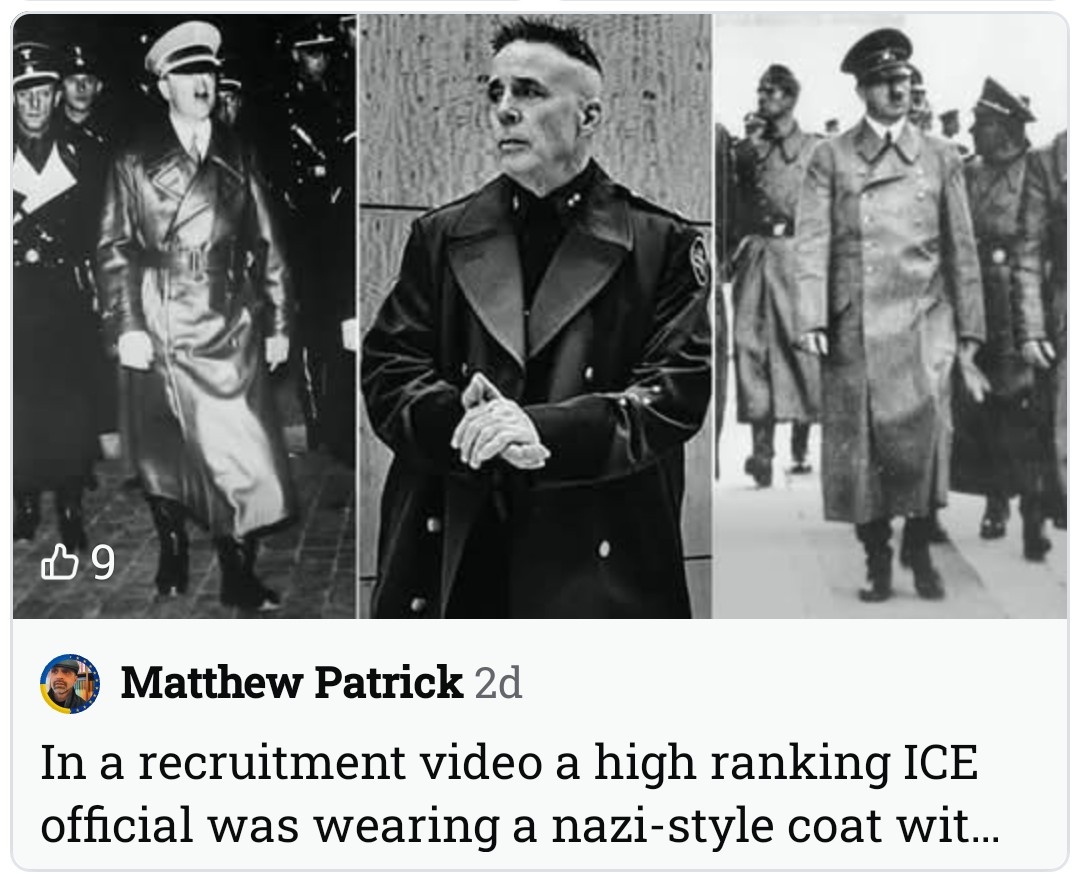Click the like count number 9
This screenshot has width=1080, height=874.
(x=103, y=563)
